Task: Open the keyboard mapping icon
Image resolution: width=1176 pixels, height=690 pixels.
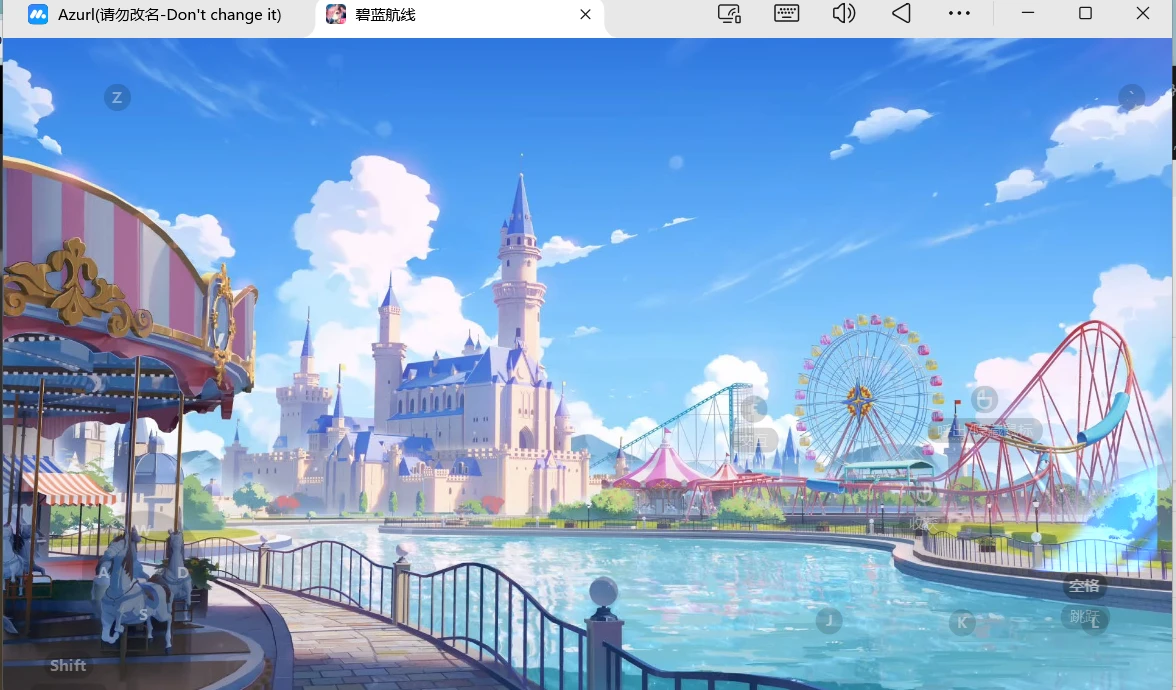Action: coord(786,14)
